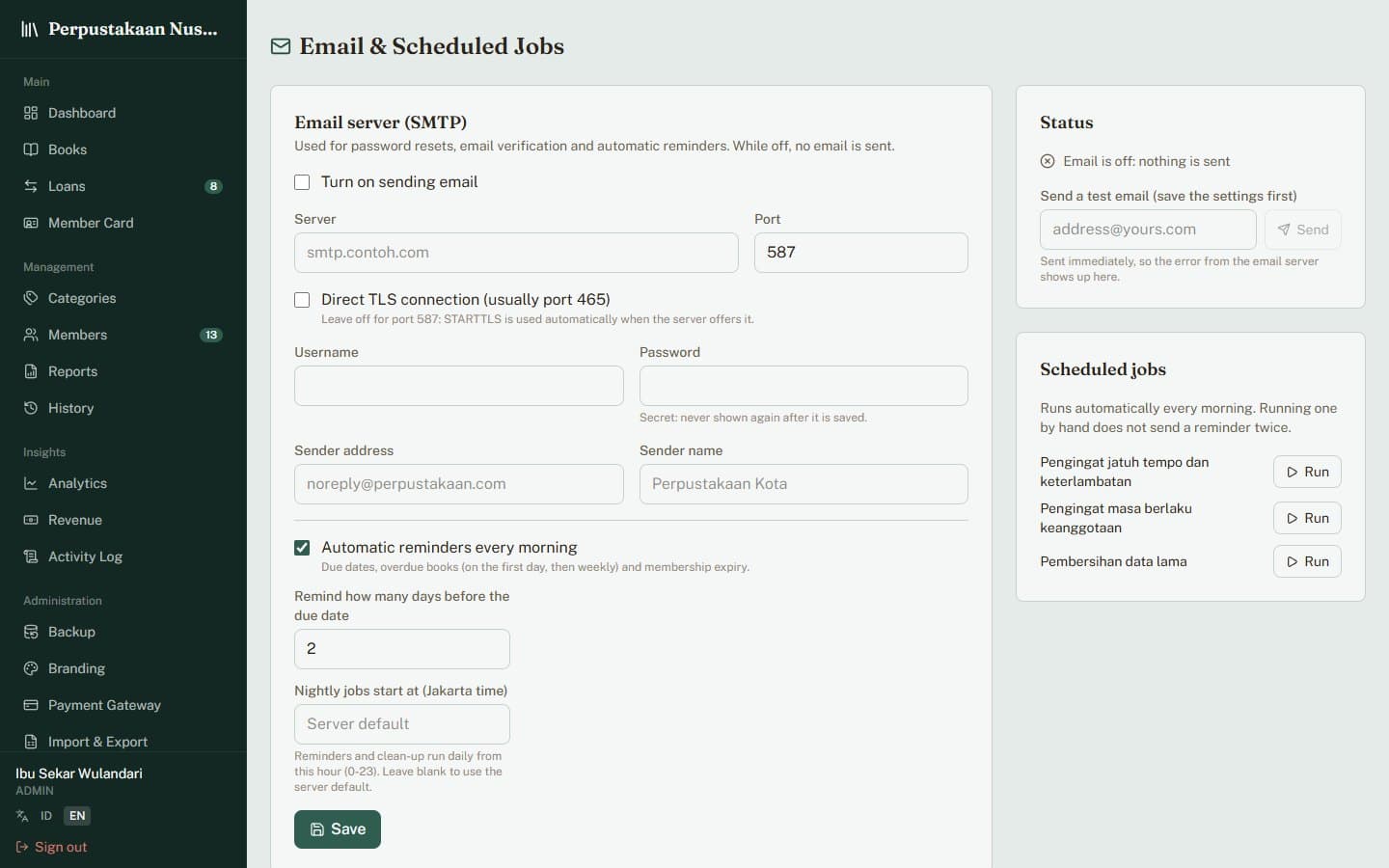Click the Books icon in sidebar

(31, 149)
